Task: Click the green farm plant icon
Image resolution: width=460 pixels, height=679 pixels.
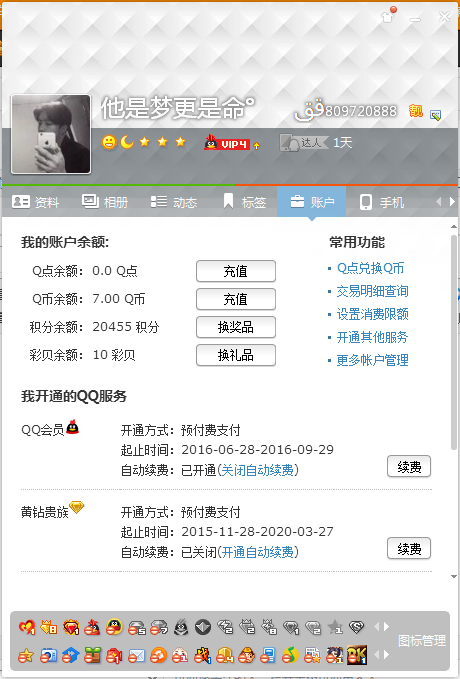Action: [x=92, y=656]
